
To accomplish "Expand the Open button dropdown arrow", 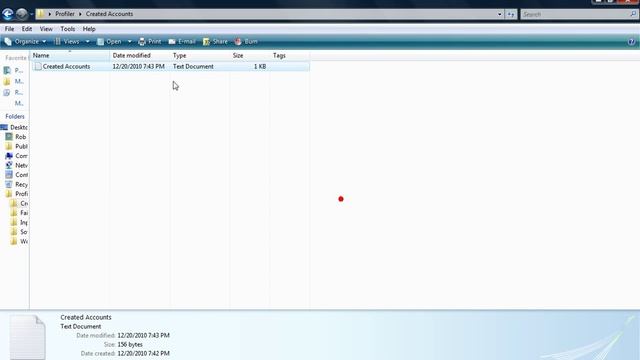I will pyautogui.click(x=129, y=42).
